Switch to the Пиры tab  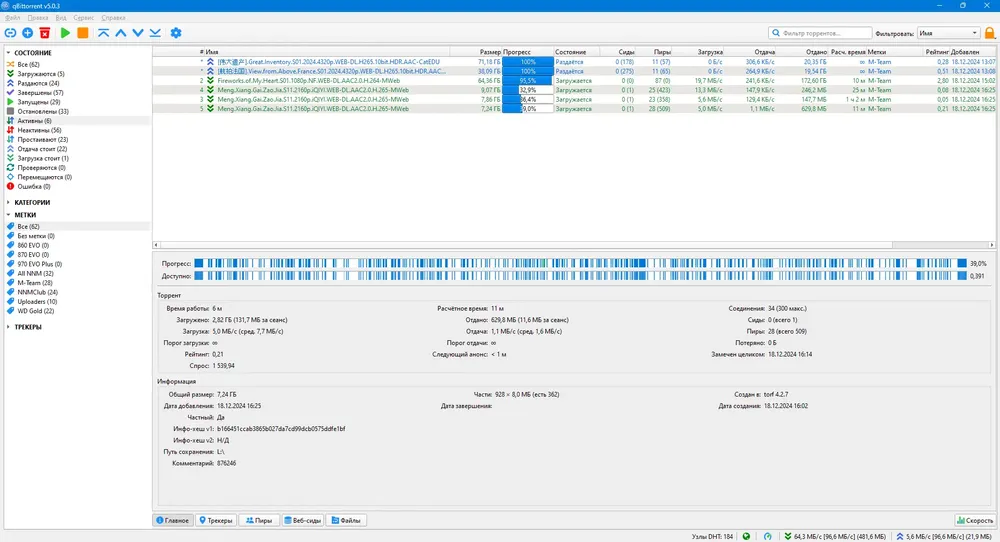(259, 520)
